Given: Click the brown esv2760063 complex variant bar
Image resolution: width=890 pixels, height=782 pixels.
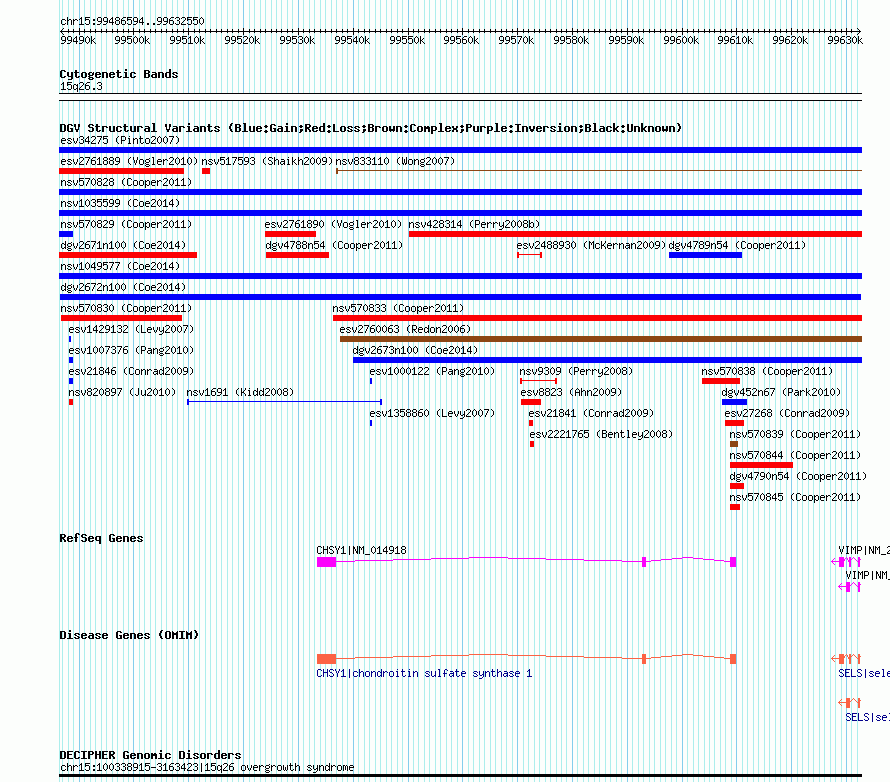Looking at the screenshot, I should click(x=601, y=339).
